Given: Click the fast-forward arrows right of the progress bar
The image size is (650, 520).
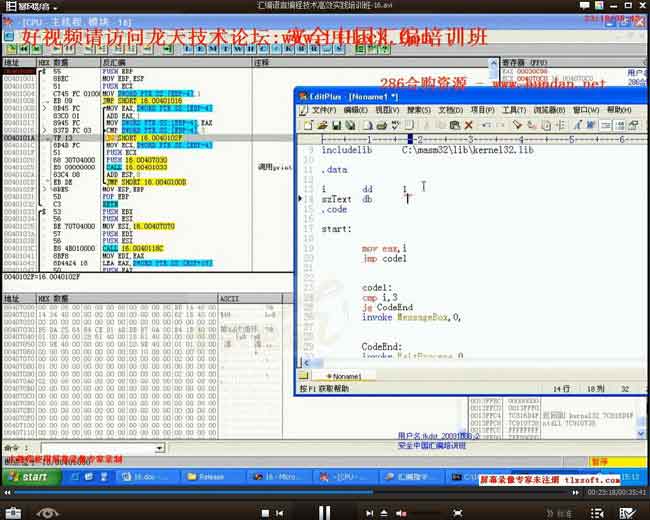Looking at the screenshot, I should (575, 492).
